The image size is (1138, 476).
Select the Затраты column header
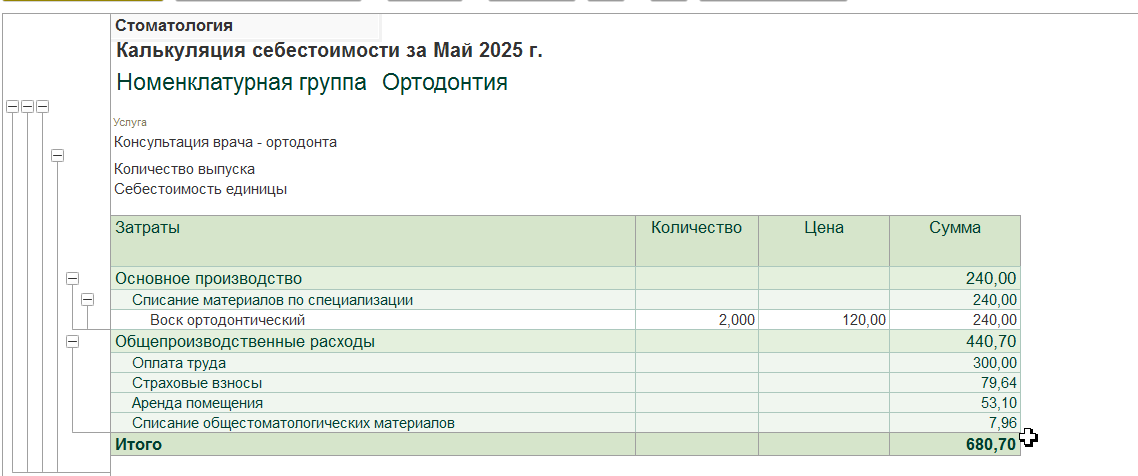tap(374, 241)
